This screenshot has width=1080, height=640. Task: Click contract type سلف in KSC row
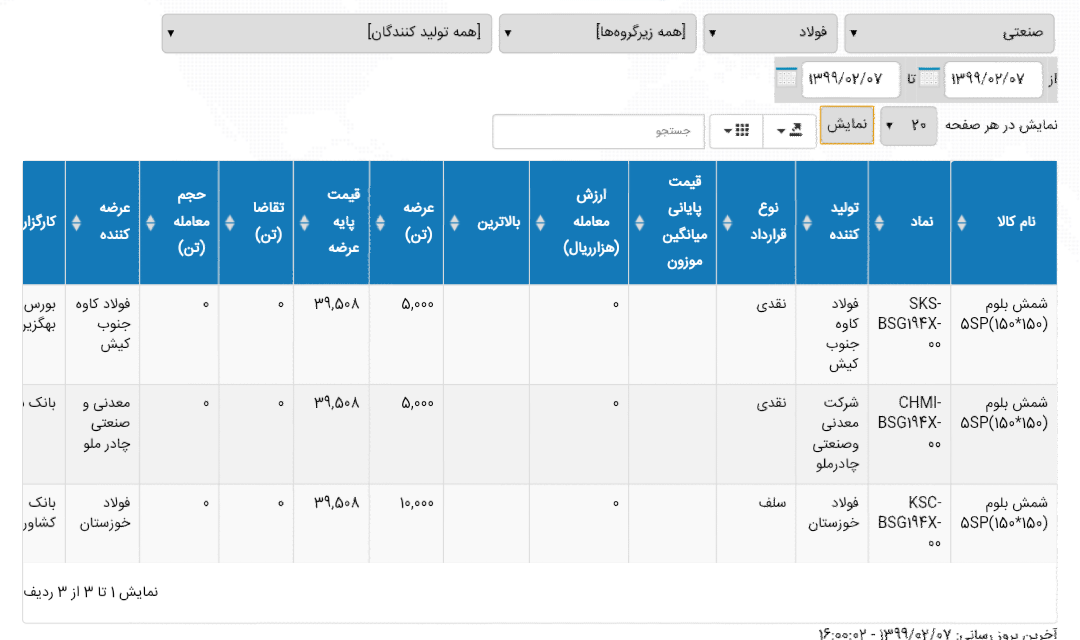[x=772, y=503]
